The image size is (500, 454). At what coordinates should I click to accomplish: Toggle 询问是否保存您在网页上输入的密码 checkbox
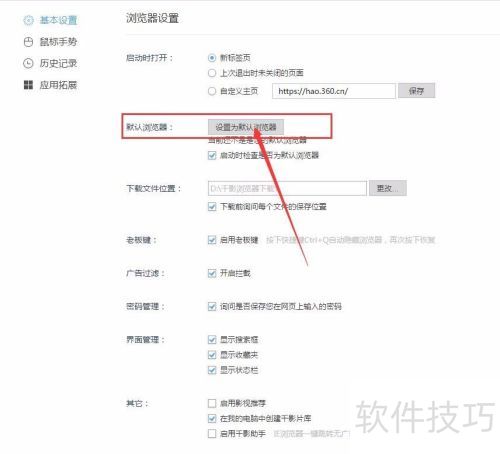click(x=212, y=306)
